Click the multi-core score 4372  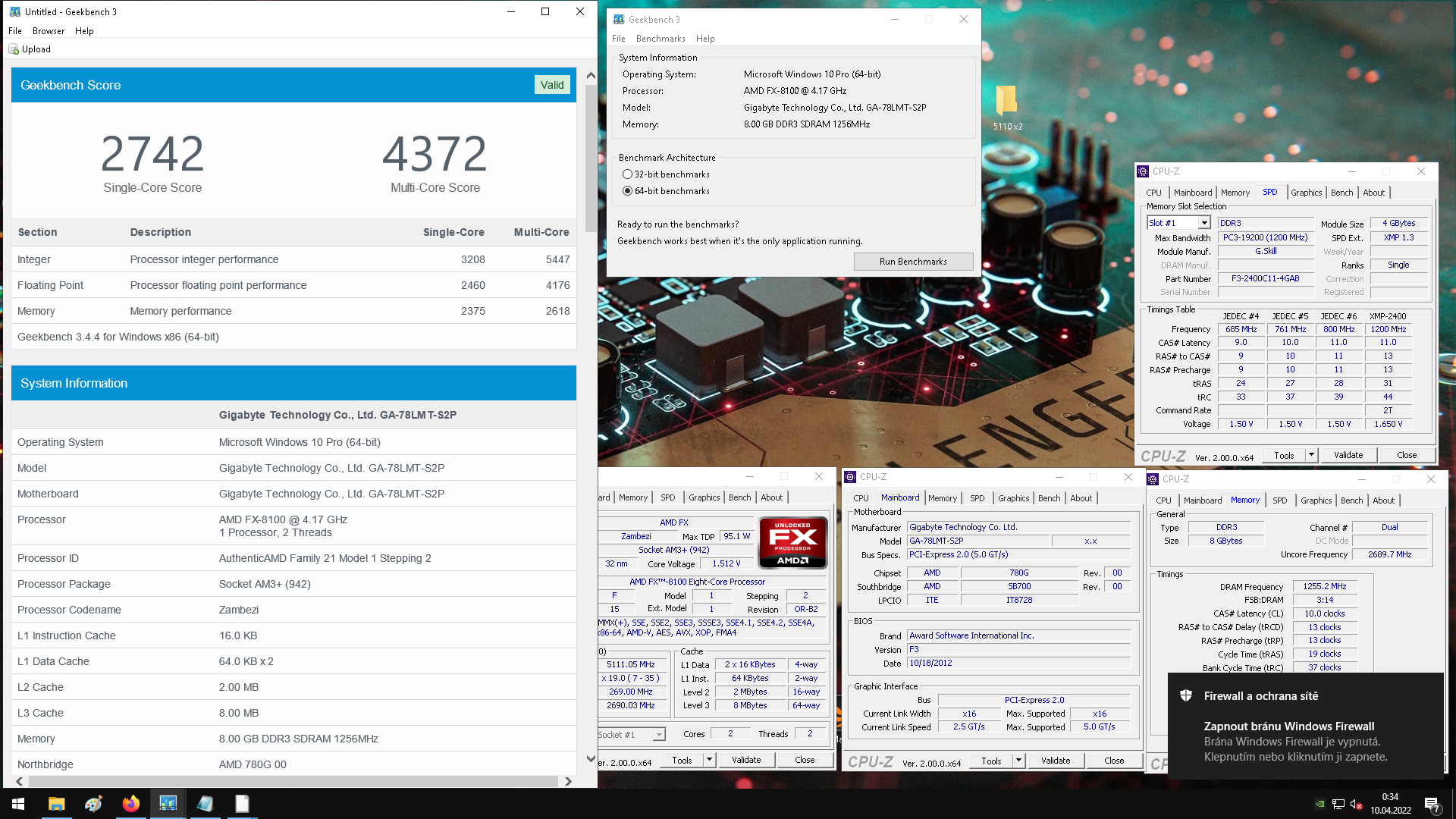point(435,154)
